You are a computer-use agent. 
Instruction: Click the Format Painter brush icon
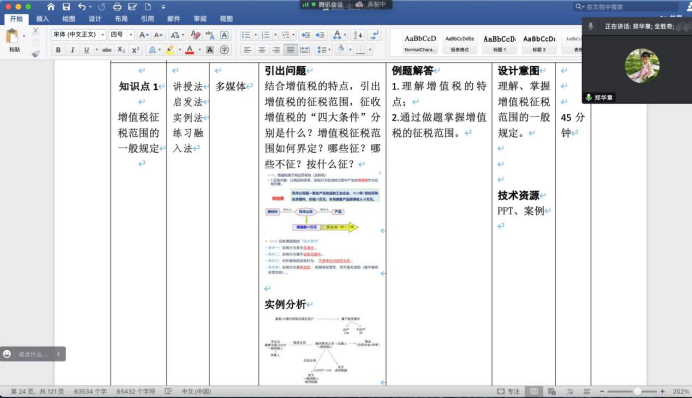[x=36, y=53]
